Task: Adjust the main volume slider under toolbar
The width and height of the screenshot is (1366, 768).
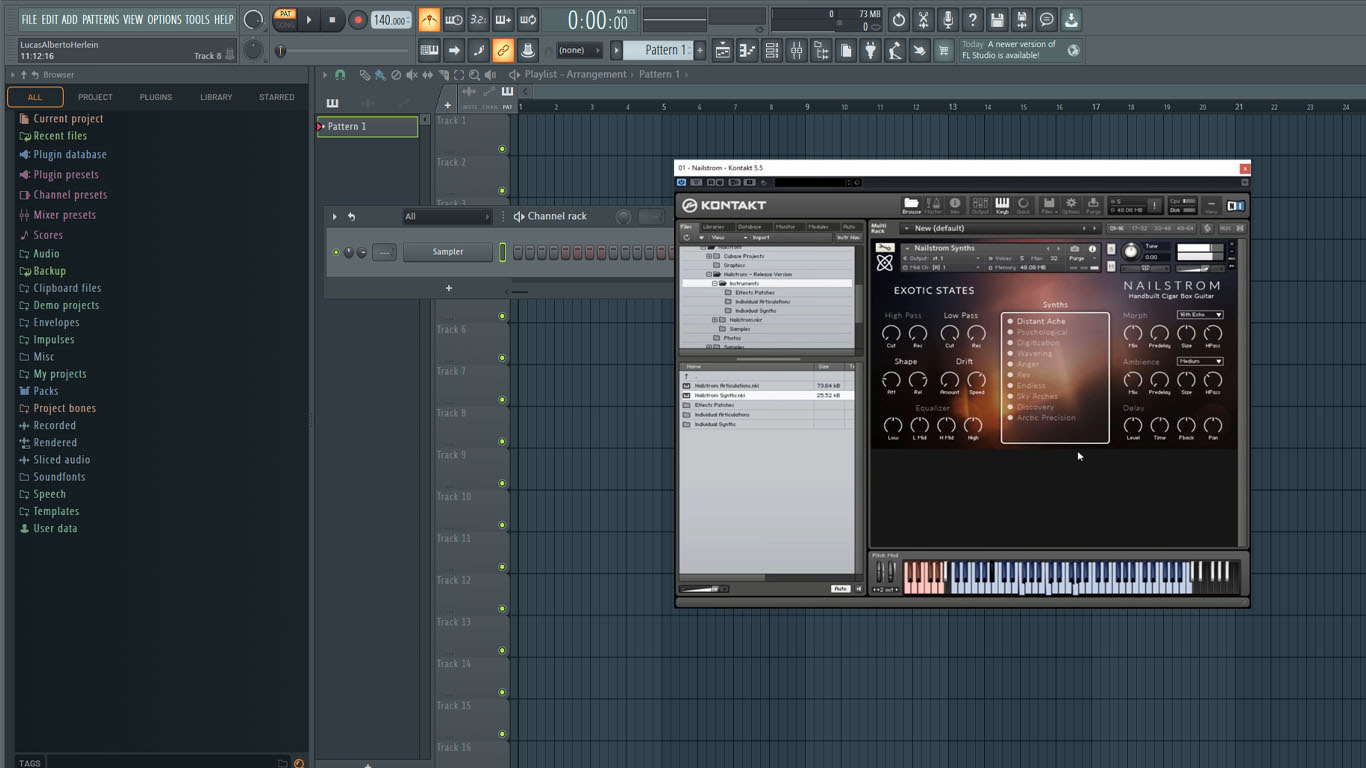Action: 343,51
